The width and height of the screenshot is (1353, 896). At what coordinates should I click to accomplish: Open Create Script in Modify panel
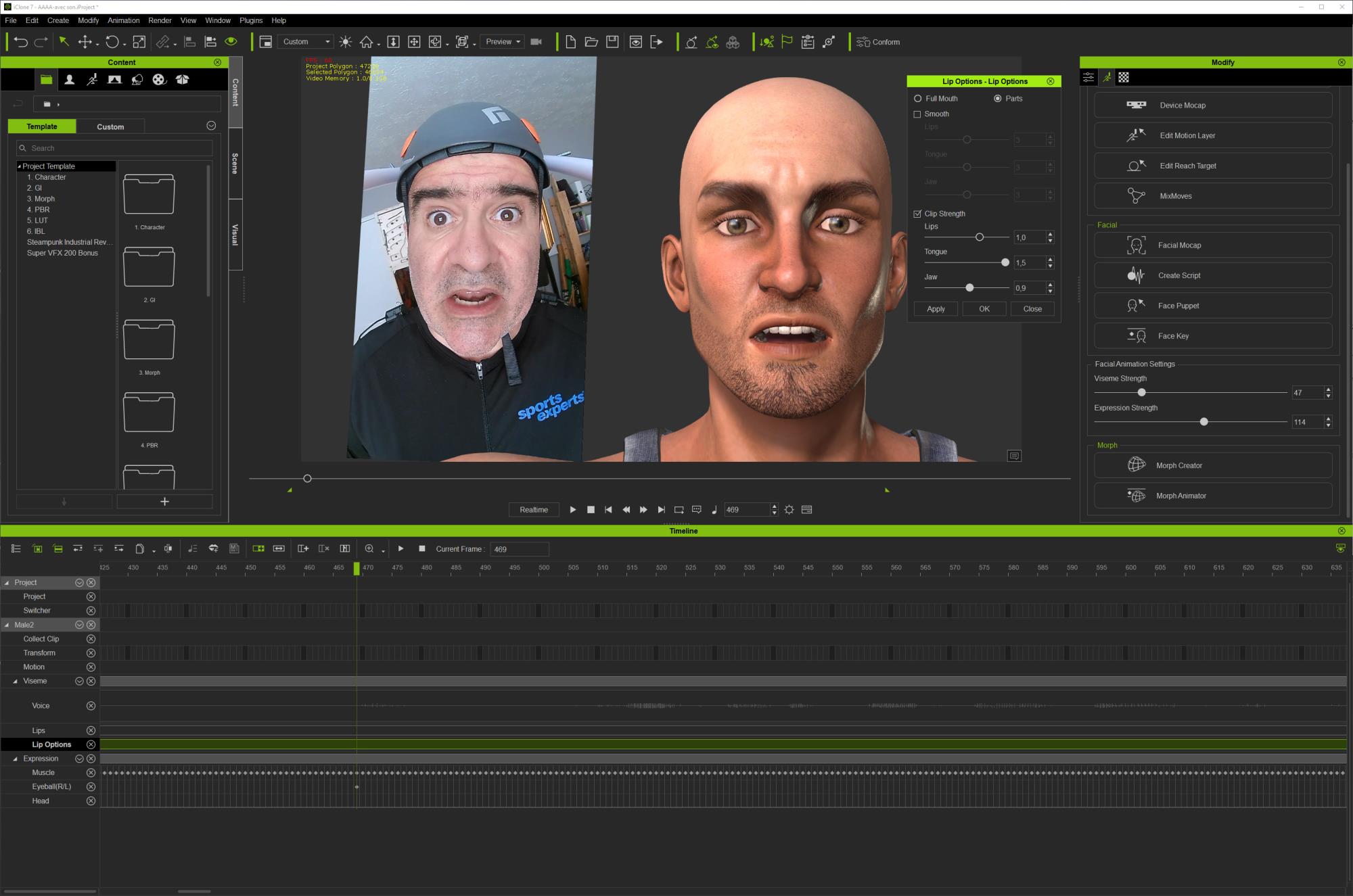pyautogui.click(x=1213, y=275)
